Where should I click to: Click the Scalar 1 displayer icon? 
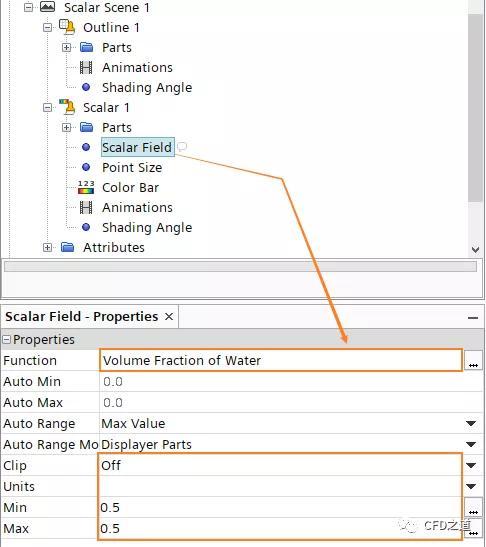click(x=67, y=107)
